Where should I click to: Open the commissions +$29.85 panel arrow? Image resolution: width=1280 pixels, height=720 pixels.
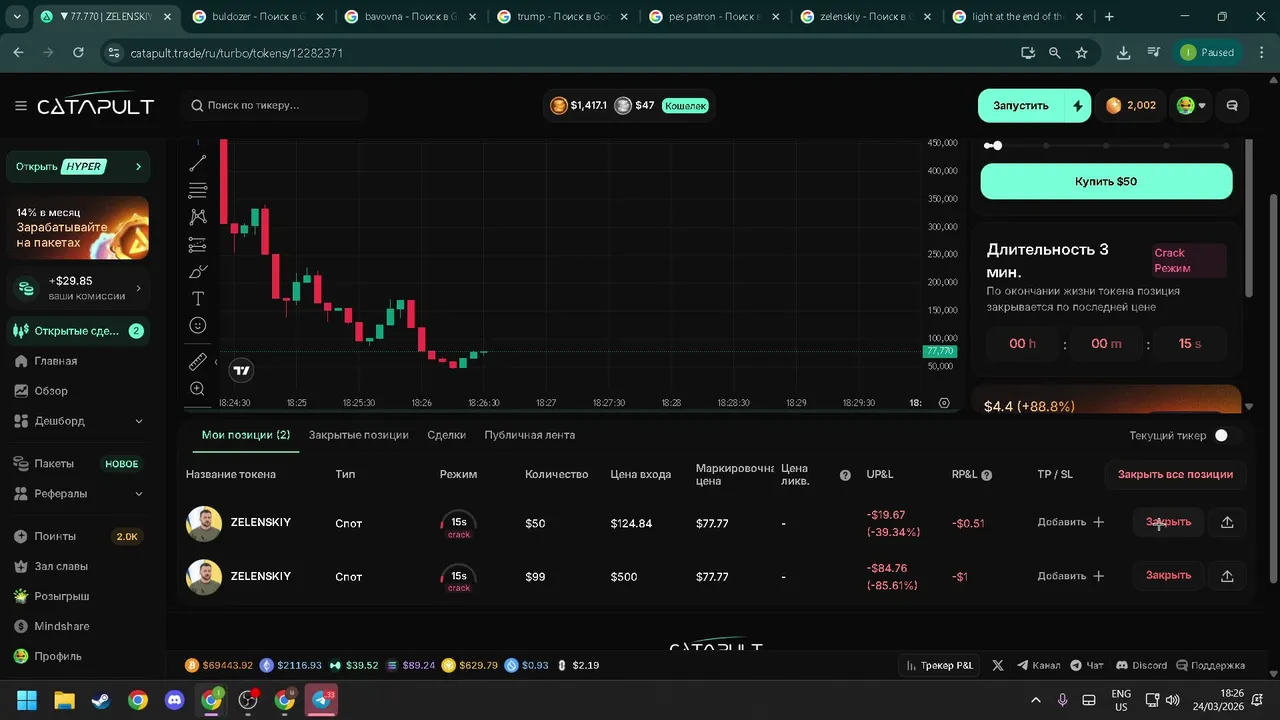(x=138, y=289)
